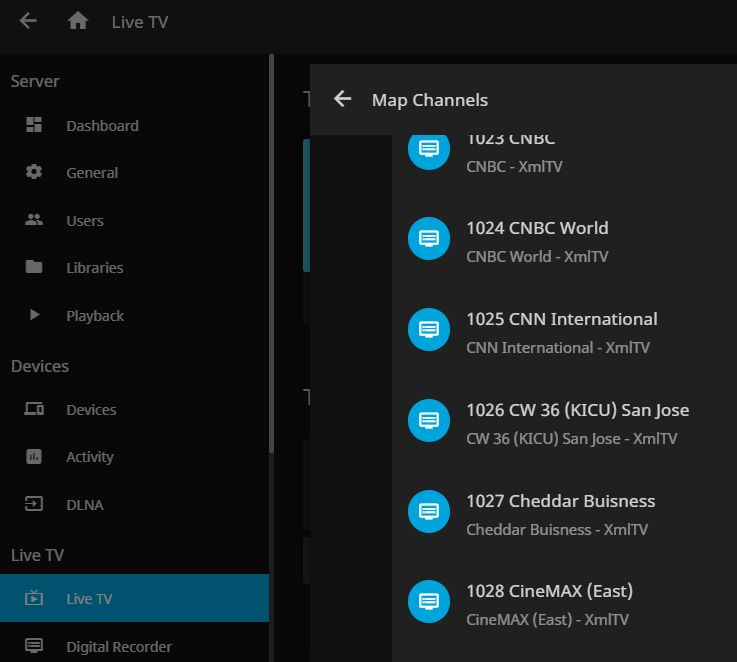Viewport: 737px width, 662px height.
Task: Click 'CNN International - XmlTV' mapping text
Action: pyautogui.click(x=558, y=347)
